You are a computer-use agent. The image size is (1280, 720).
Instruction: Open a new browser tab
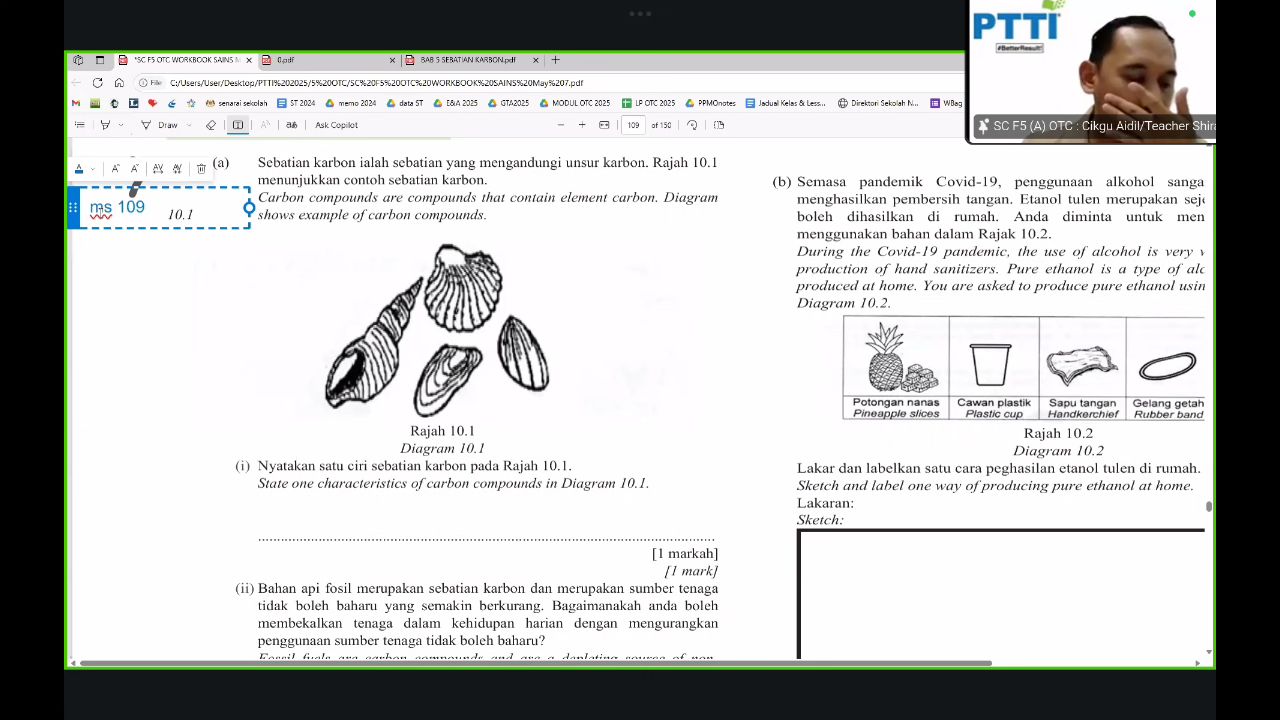click(556, 60)
